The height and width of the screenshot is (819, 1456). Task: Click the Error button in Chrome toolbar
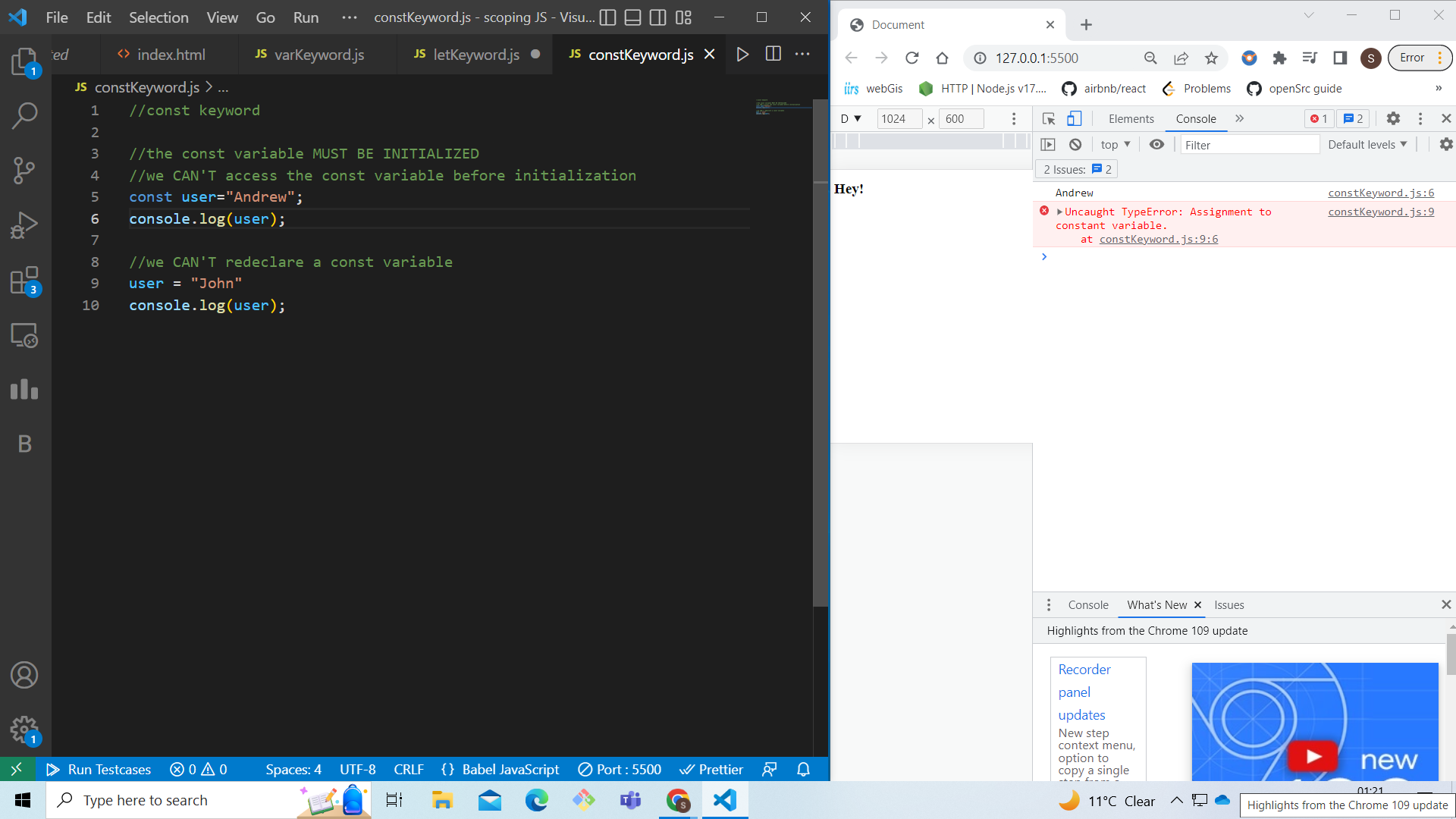[1420, 58]
